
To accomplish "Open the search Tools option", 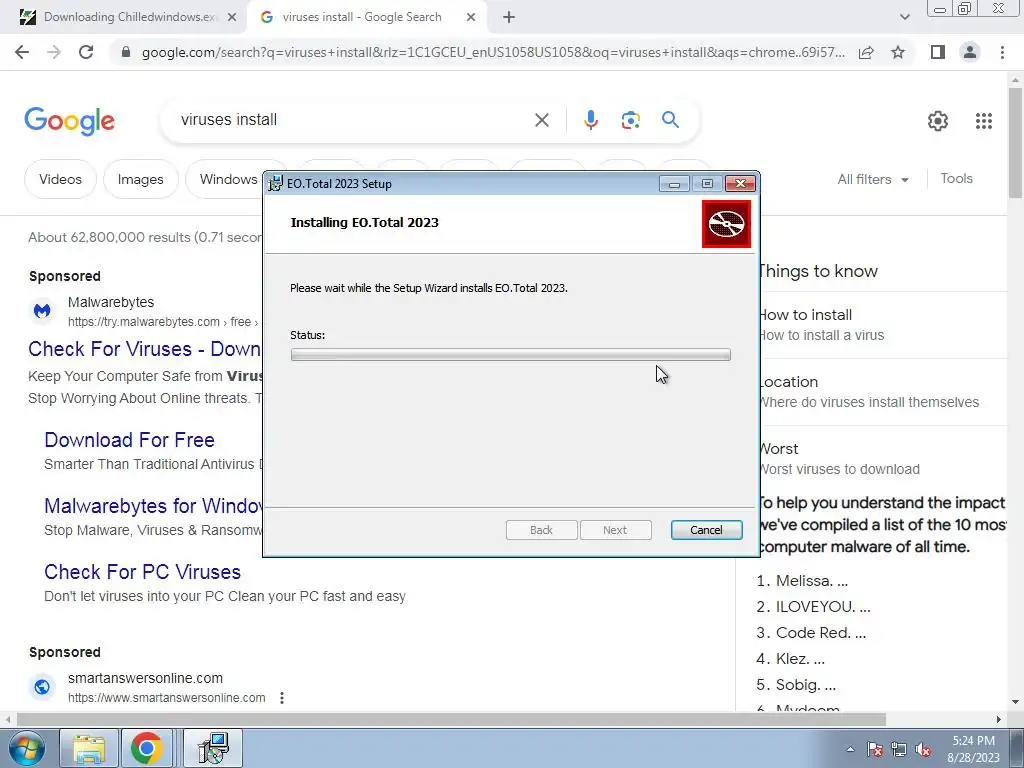I will [956, 178].
